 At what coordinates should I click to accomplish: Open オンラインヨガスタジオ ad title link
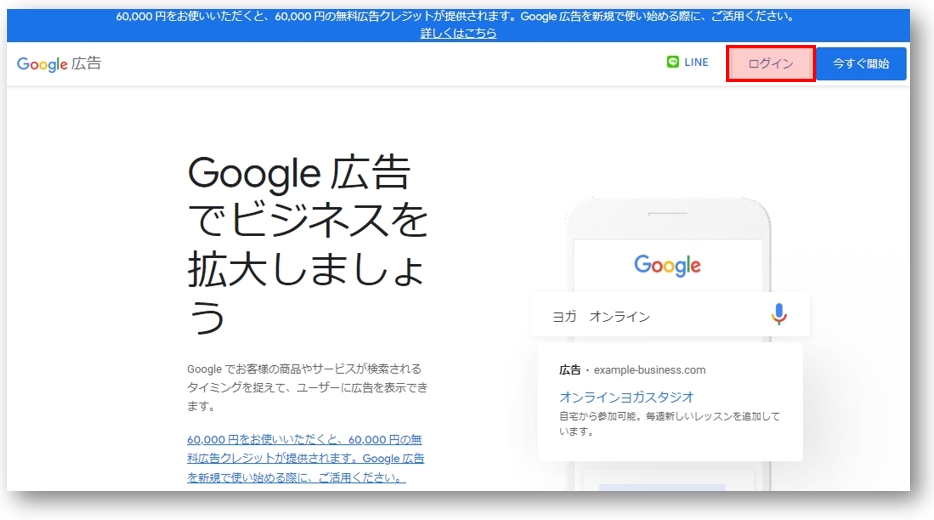point(626,397)
